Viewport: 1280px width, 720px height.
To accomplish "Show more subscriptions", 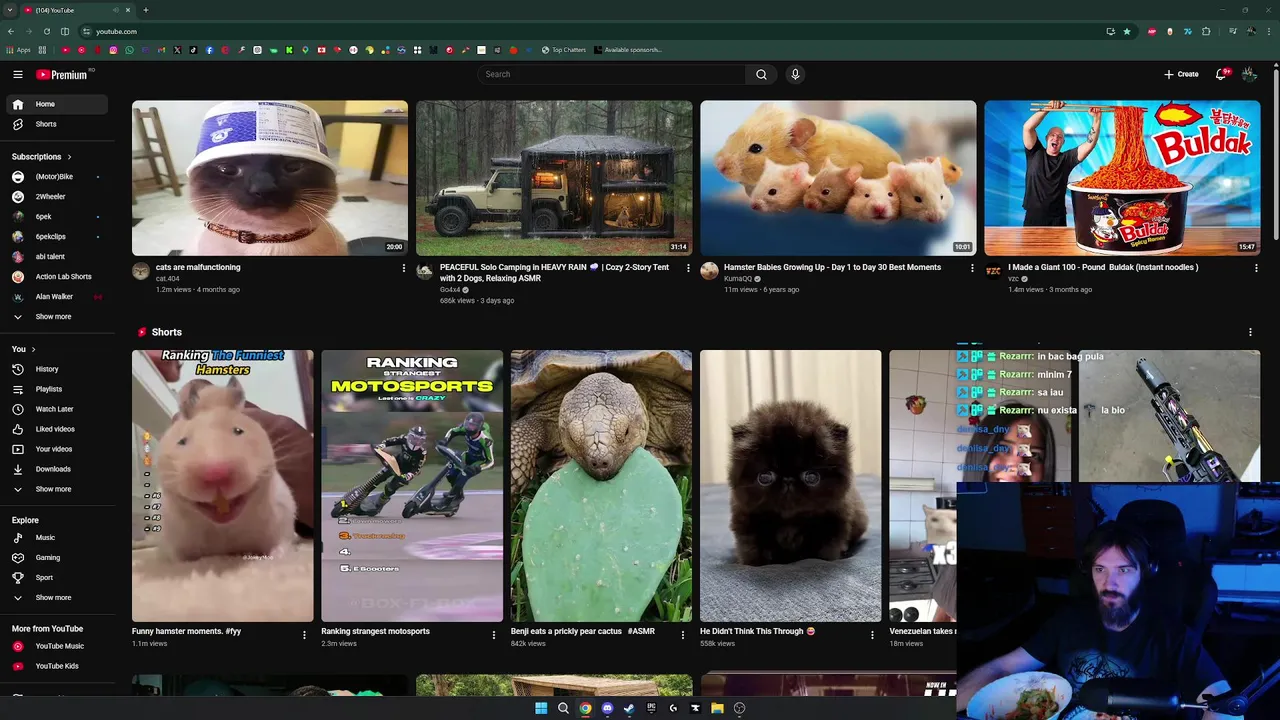I will (x=56, y=317).
